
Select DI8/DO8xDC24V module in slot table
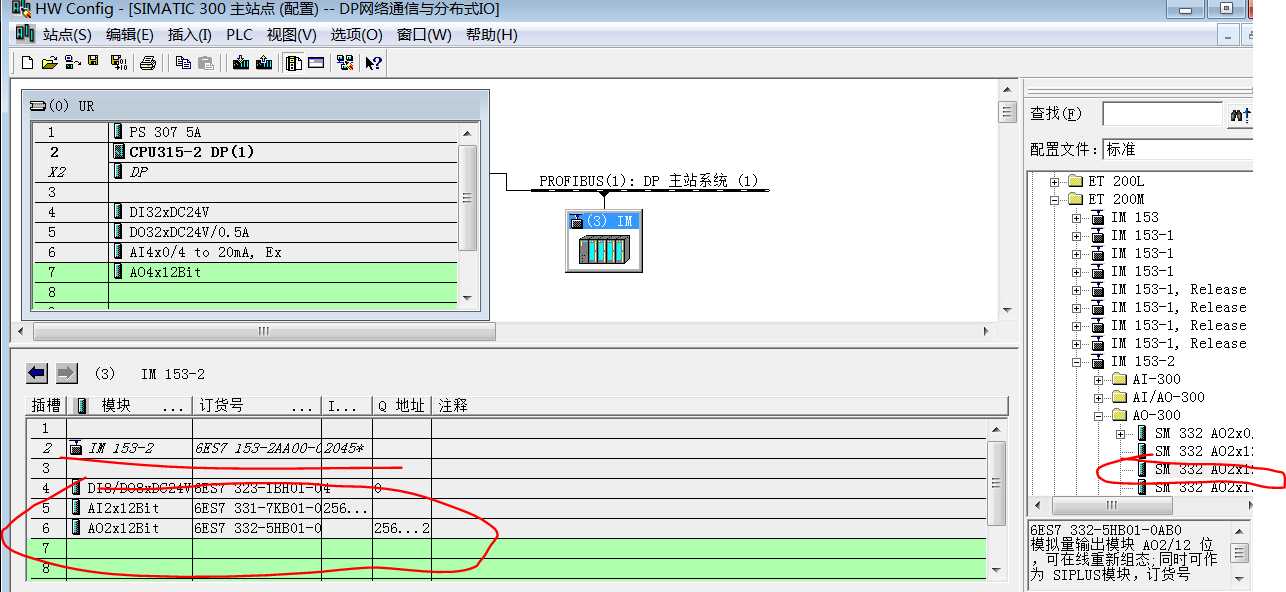pyautogui.click(x=507, y=488)
